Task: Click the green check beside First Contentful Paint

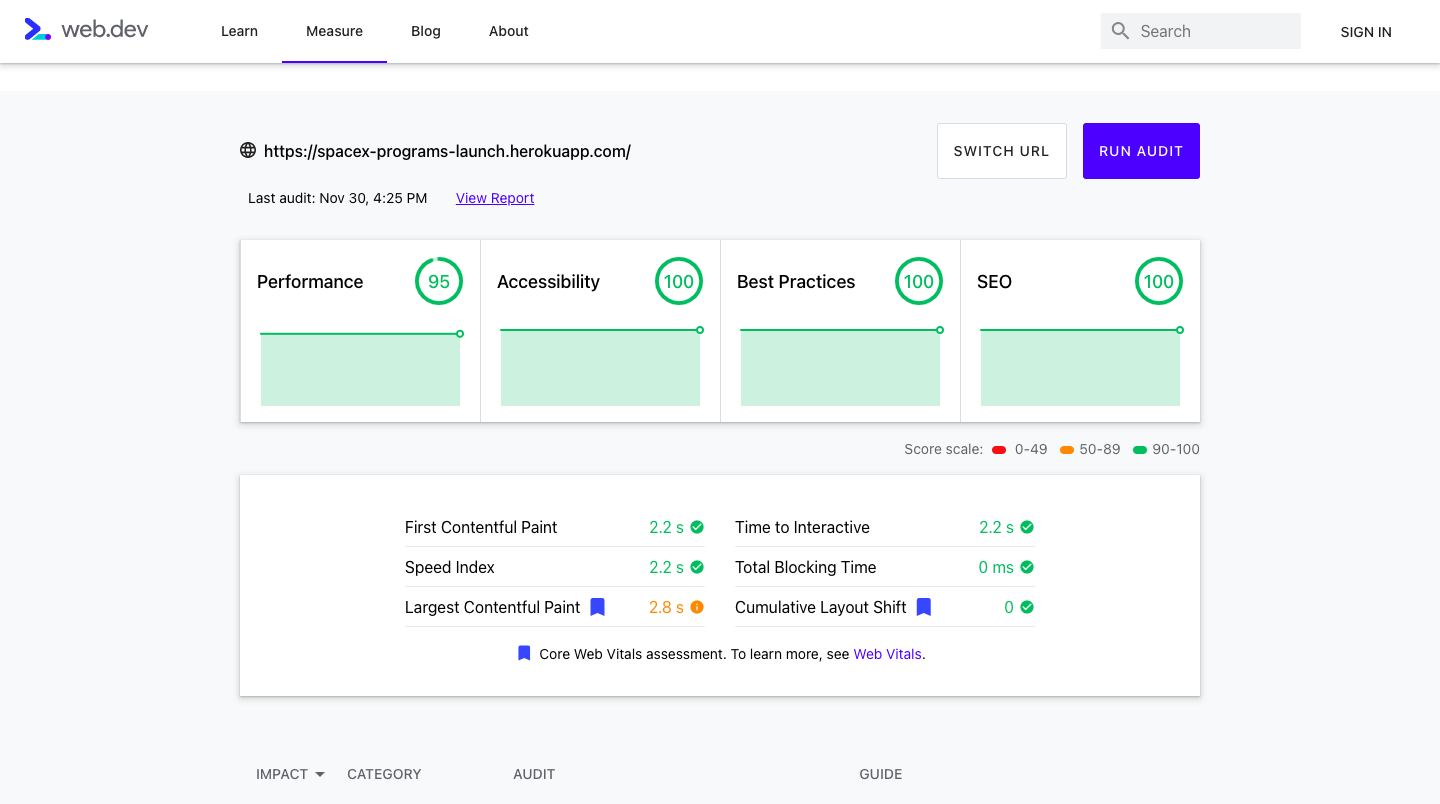Action: (x=697, y=527)
